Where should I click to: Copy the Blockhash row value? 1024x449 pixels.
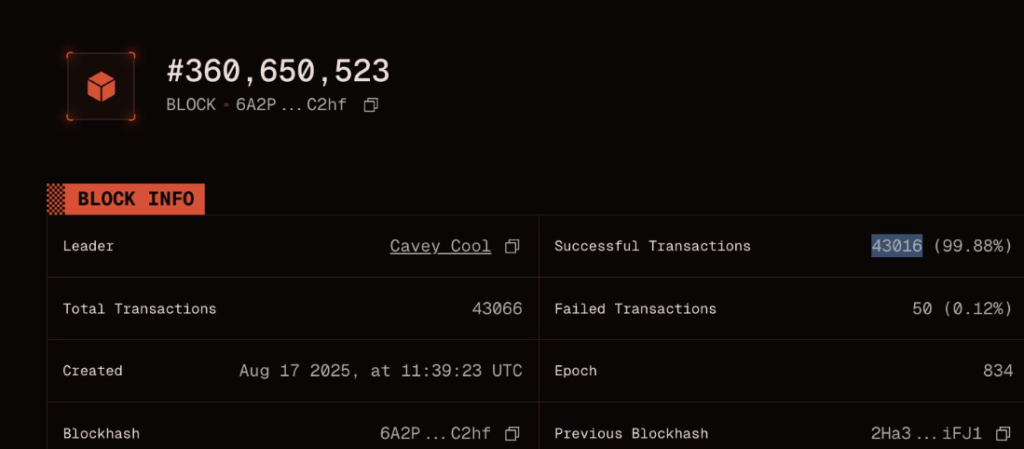click(512, 433)
